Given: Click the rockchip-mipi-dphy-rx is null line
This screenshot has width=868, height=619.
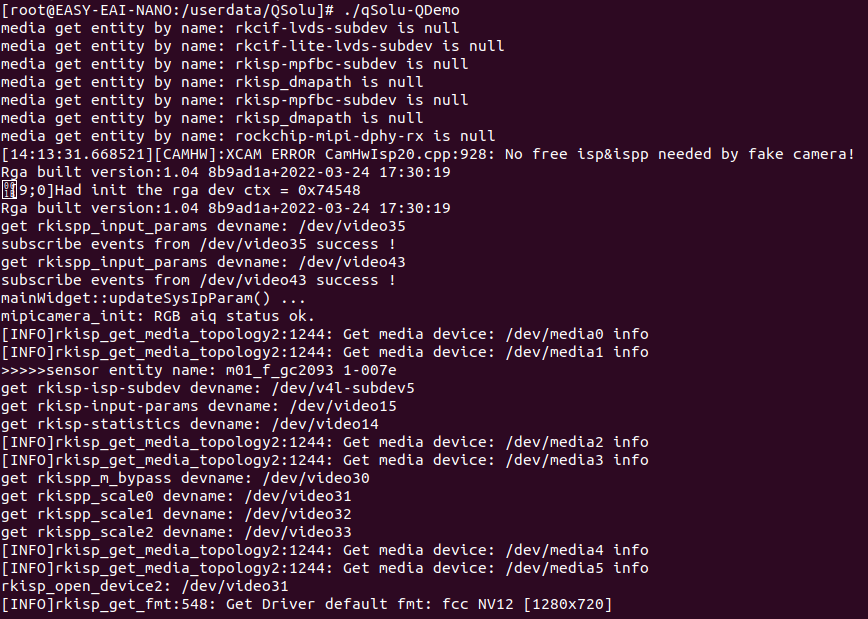Looking at the screenshot, I should coord(248,136).
